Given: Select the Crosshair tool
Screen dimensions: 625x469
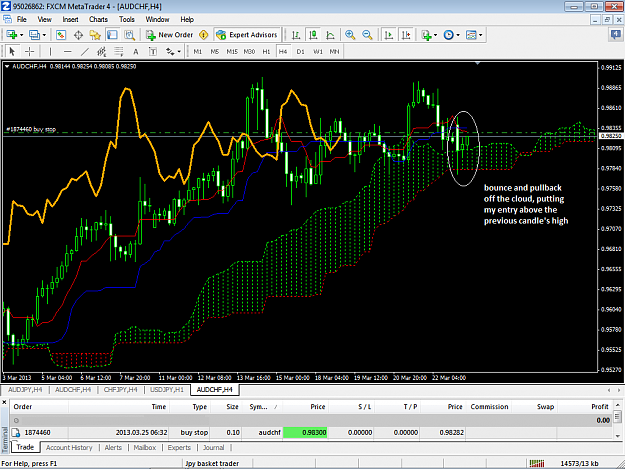Looking at the screenshot, I should point(29,51).
